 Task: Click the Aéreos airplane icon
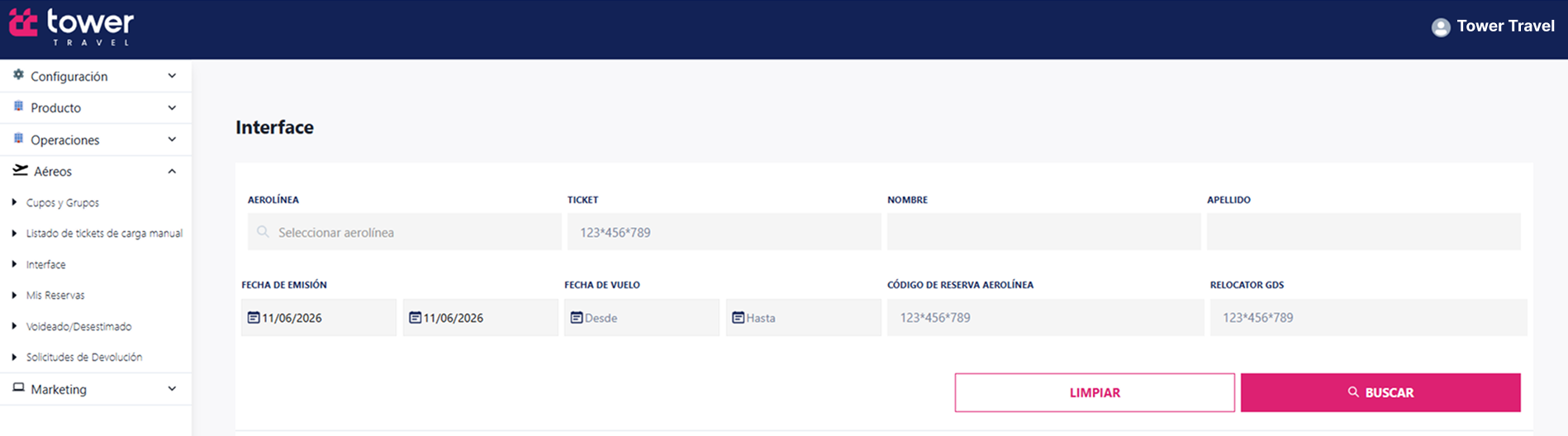click(20, 170)
